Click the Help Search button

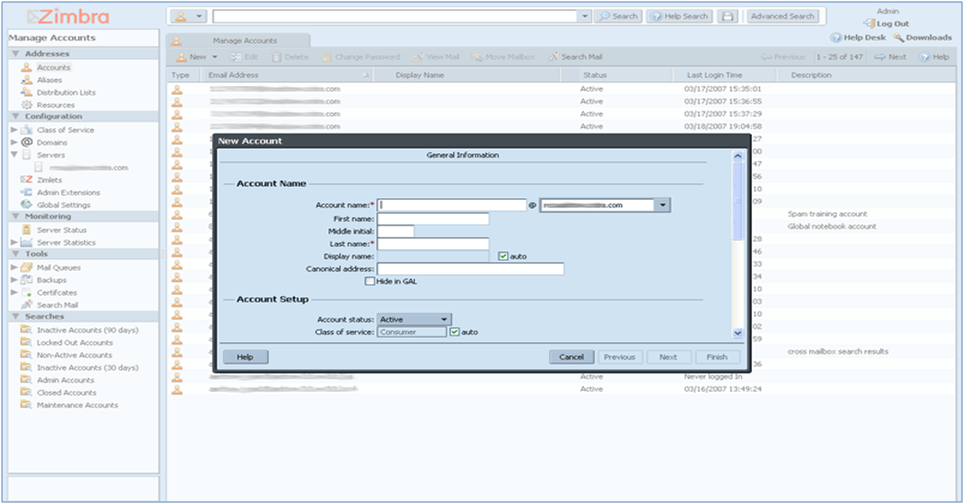679,17
